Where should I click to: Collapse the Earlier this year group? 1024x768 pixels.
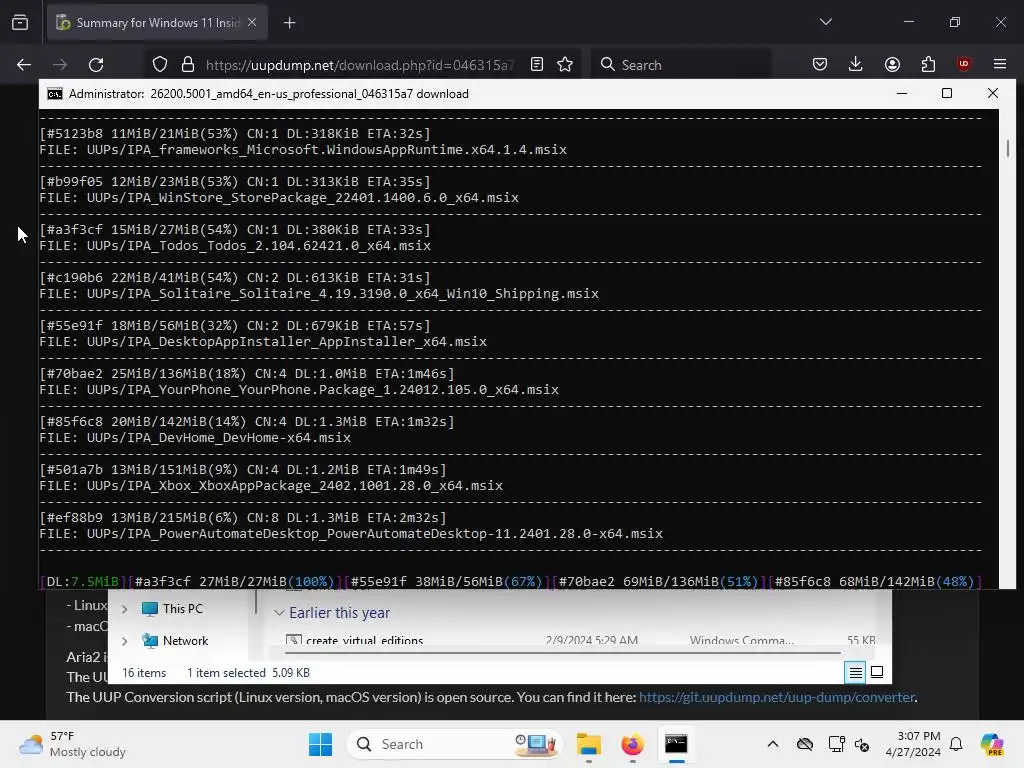click(x=279, y=613)
